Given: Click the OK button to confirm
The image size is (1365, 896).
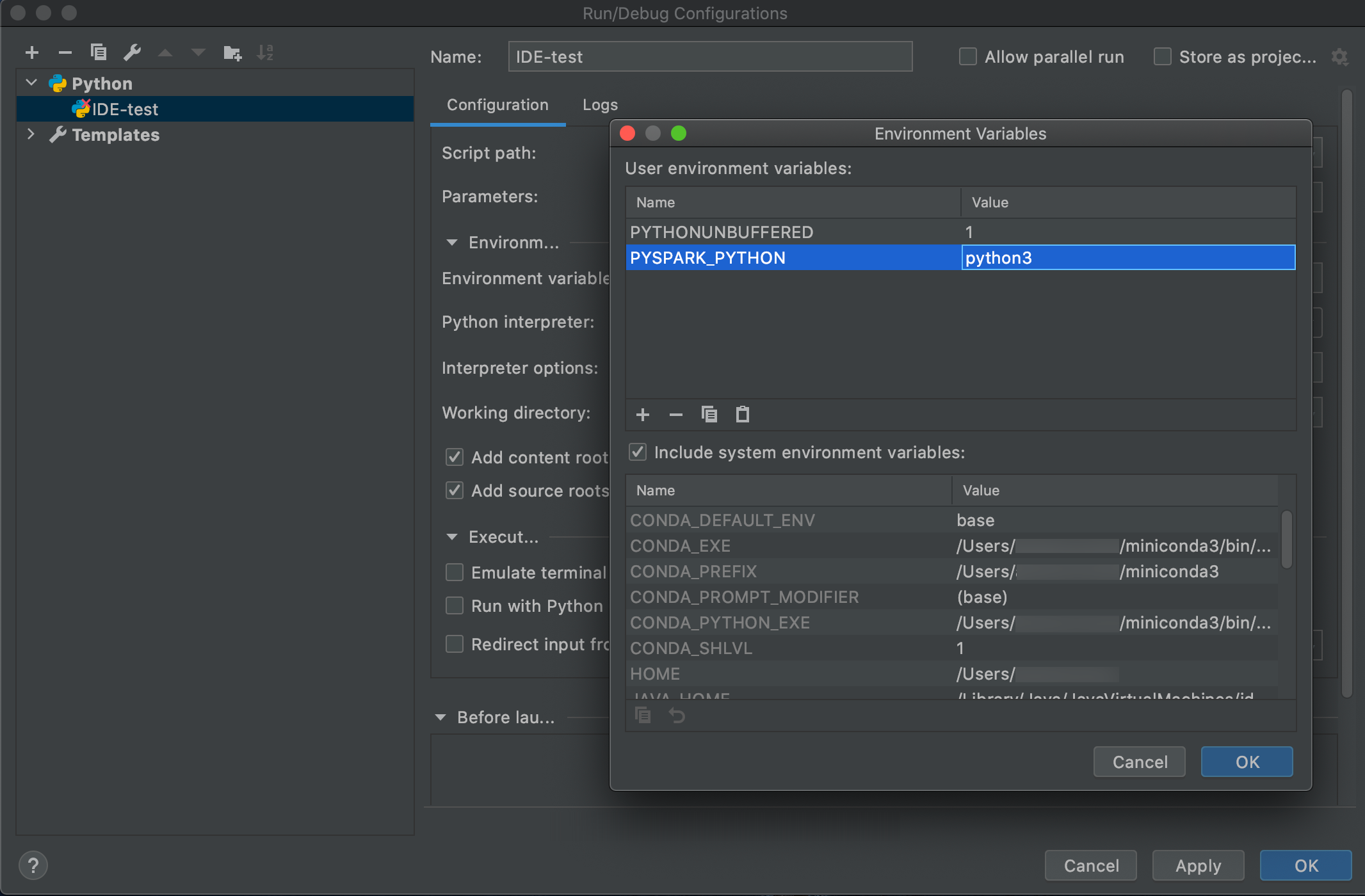Looking at the screenshot, I should 1247,762.
